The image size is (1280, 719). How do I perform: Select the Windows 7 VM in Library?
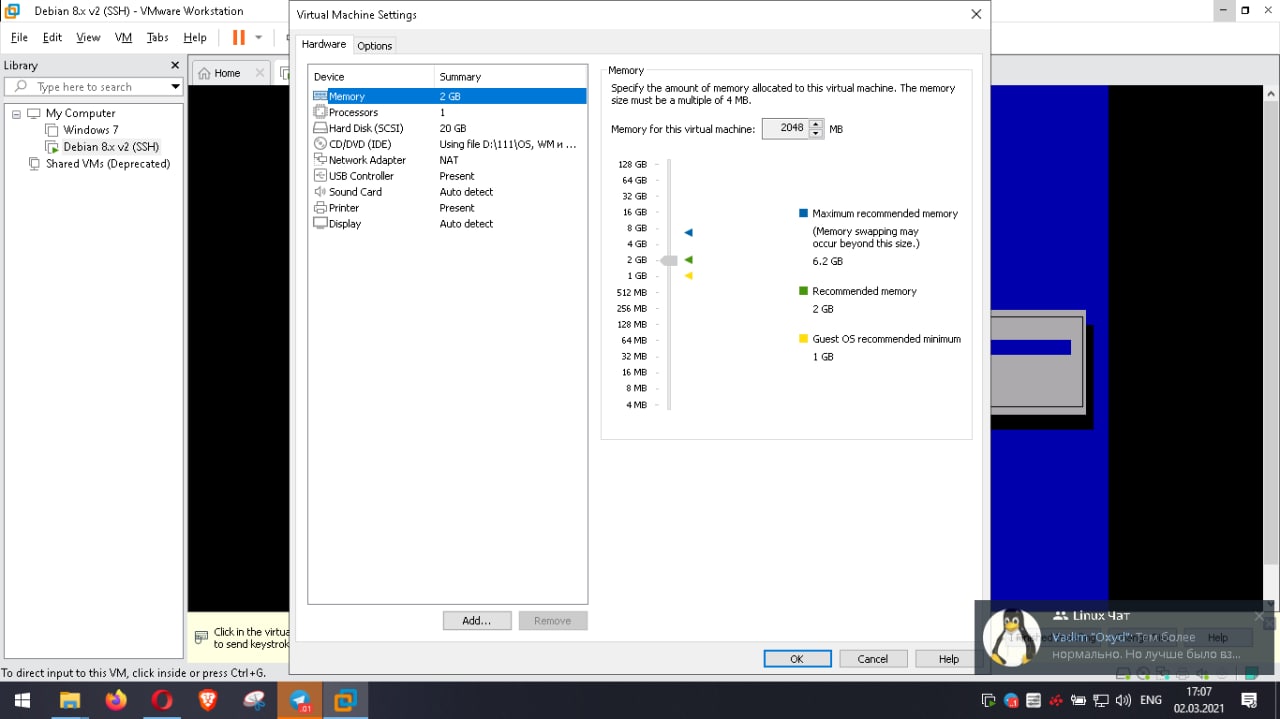click(90, 130)
